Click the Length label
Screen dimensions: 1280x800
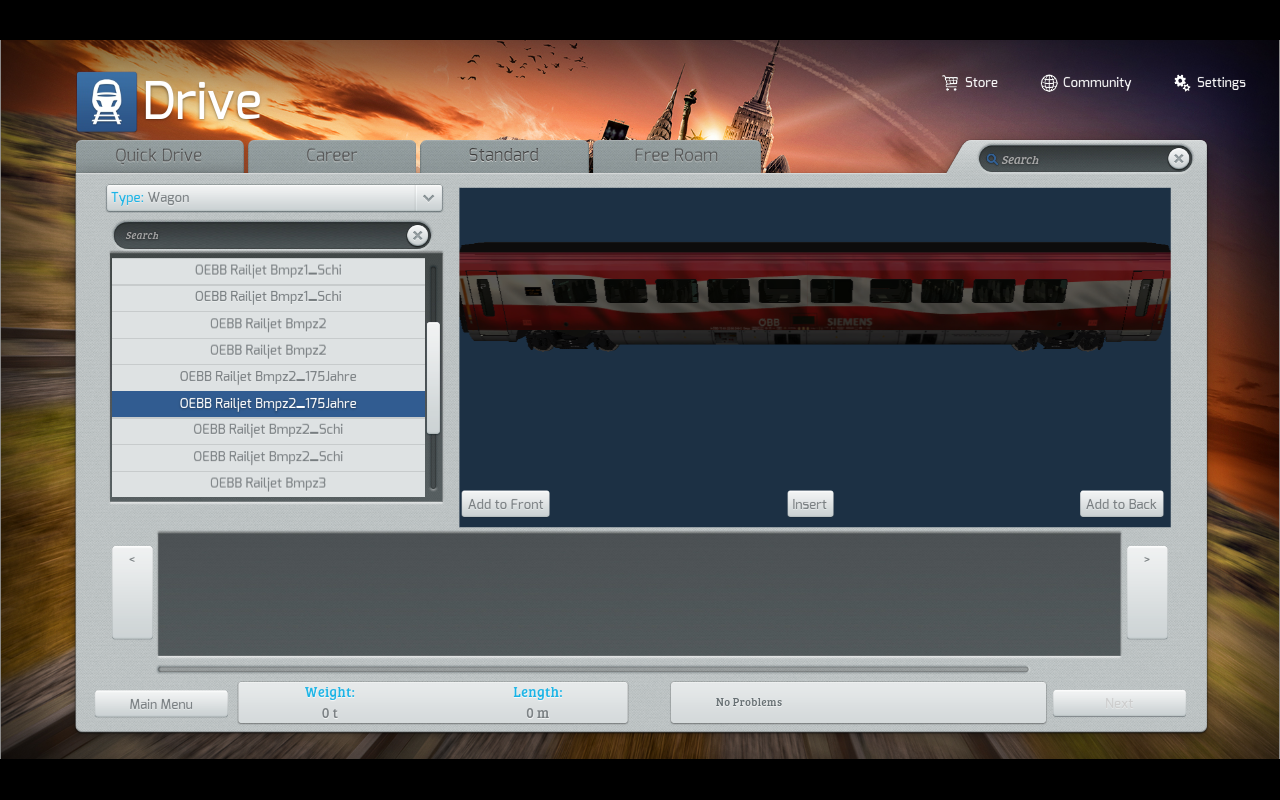(x=538, y=692)
